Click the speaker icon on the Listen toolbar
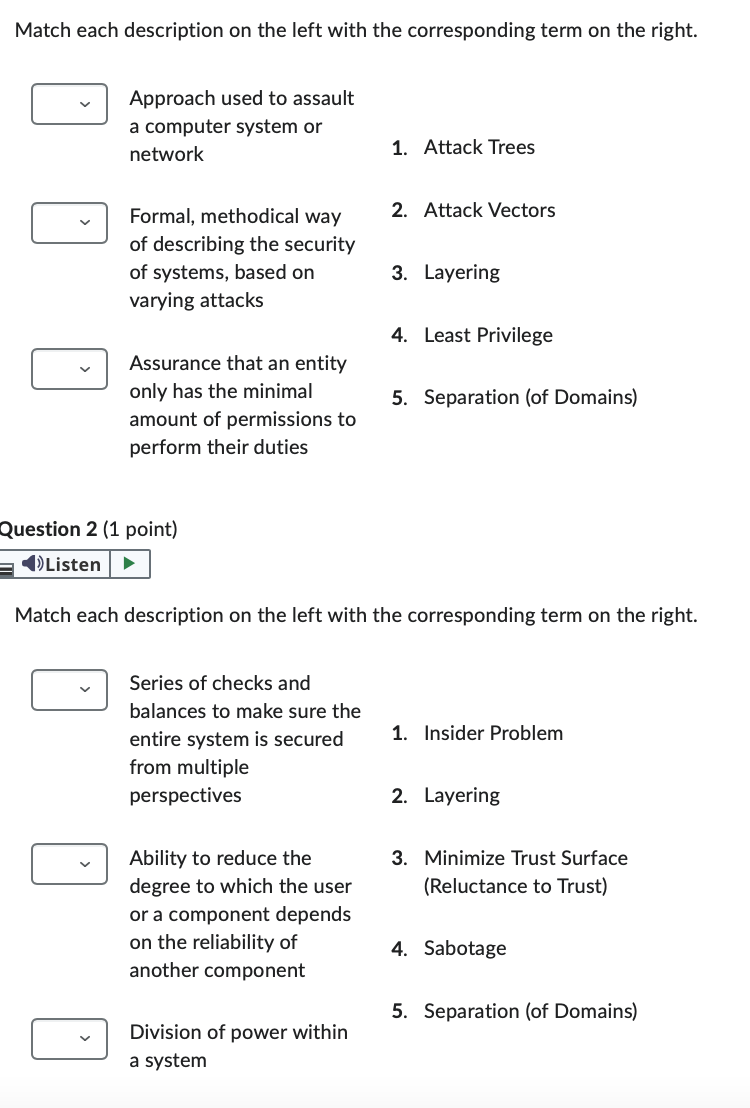The image size is (750, 1108). (31, 564)
